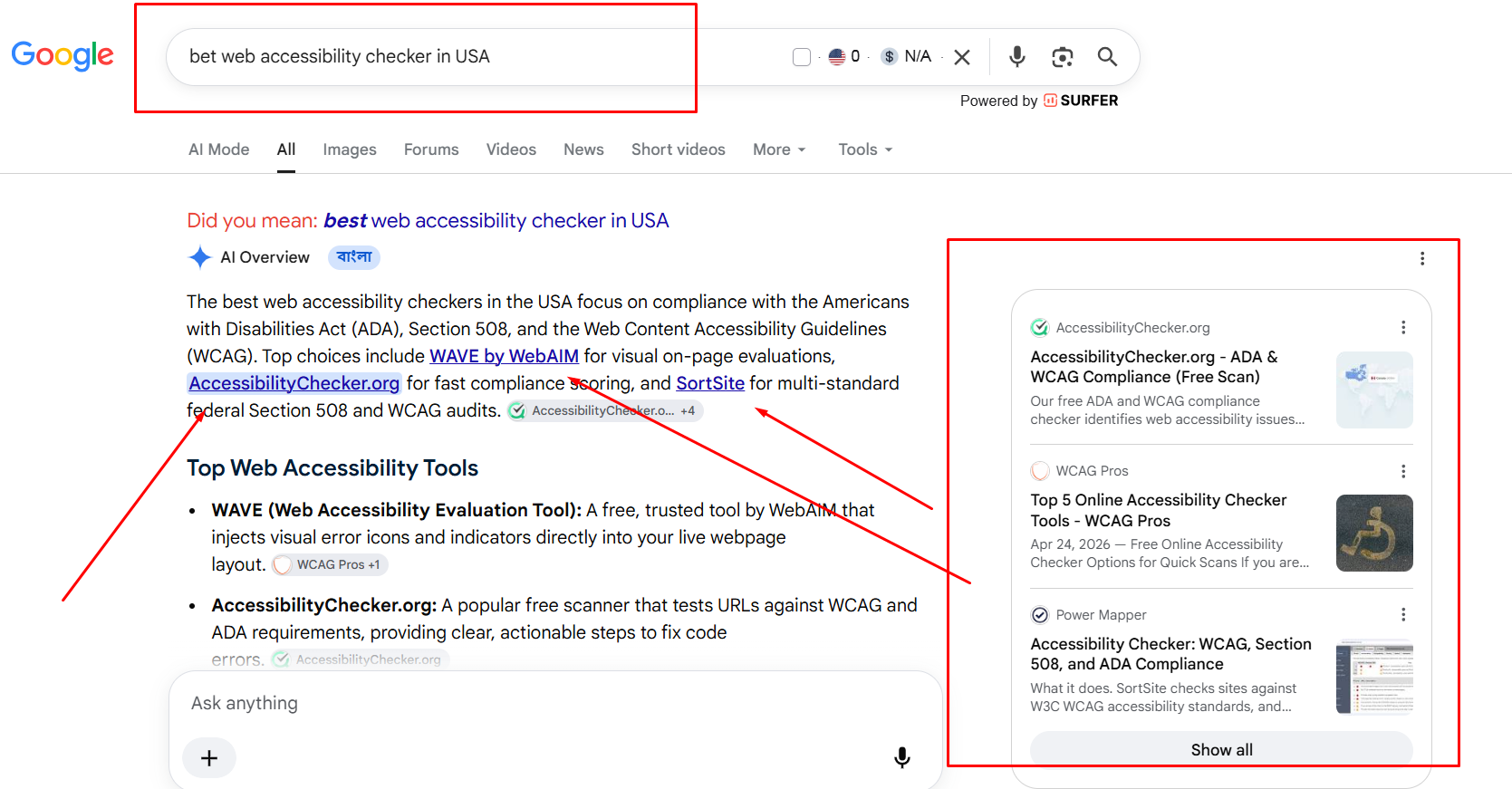Click the 'N/A' CPC value
Screen dimensions: 1512x789
tap(918, 56)
